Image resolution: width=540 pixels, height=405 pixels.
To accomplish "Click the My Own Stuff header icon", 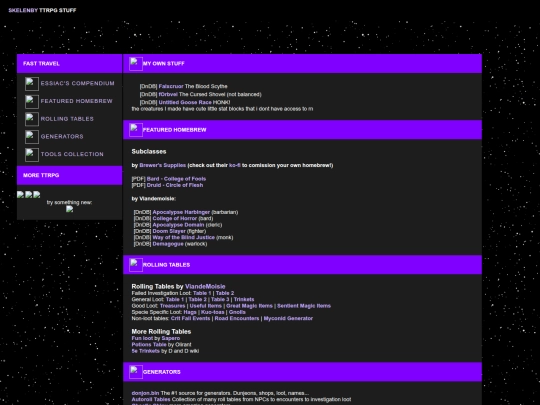I will (x=136, y=64).
